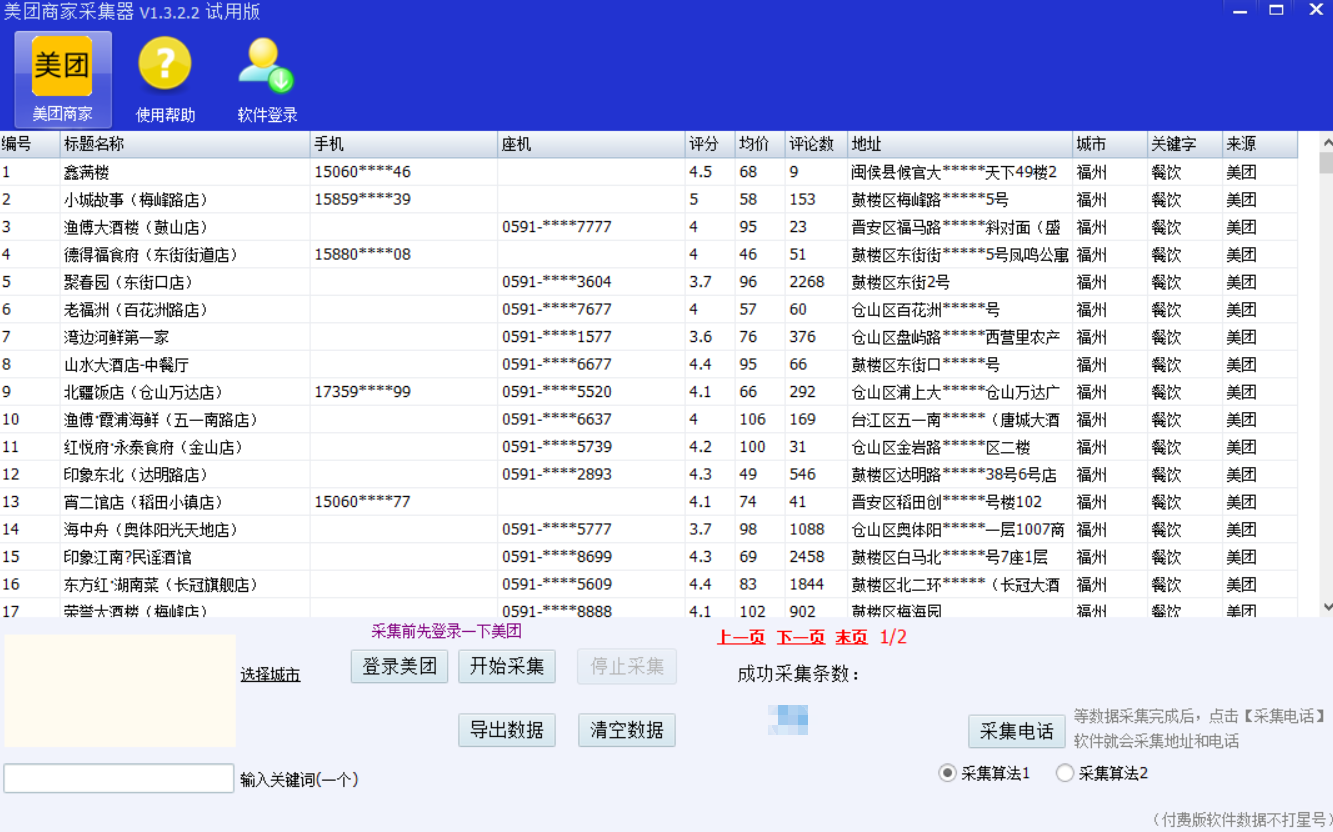
Task: Open the 软件登录 login icon
Action: pyautogui.click(x=267, y=79)
